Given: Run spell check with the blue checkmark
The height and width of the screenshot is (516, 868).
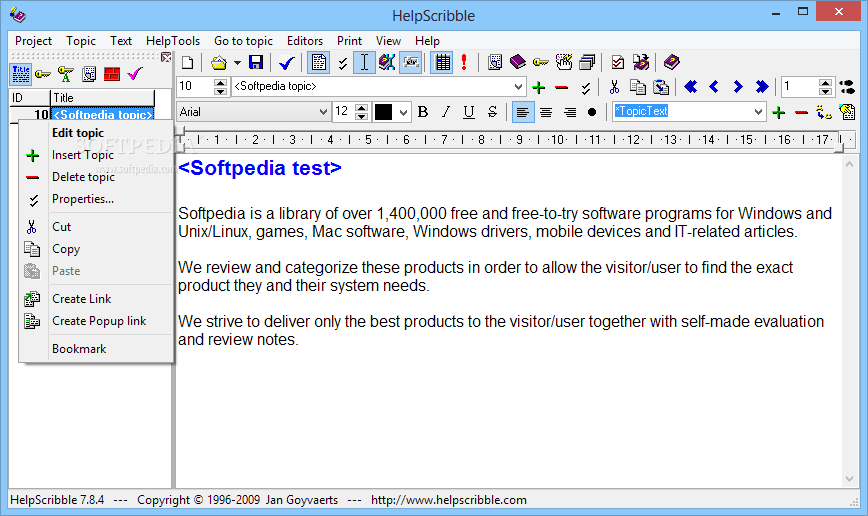Looking at the screenshot, I should (287, 63).
